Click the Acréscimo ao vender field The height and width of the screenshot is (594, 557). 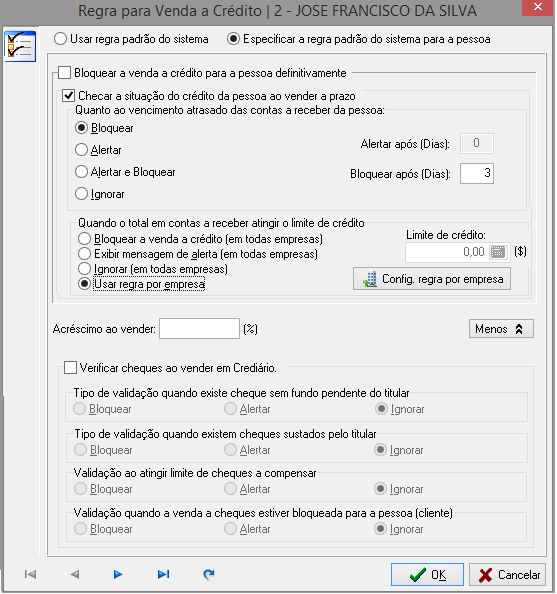pyautogui.click(x=199, y=328)
